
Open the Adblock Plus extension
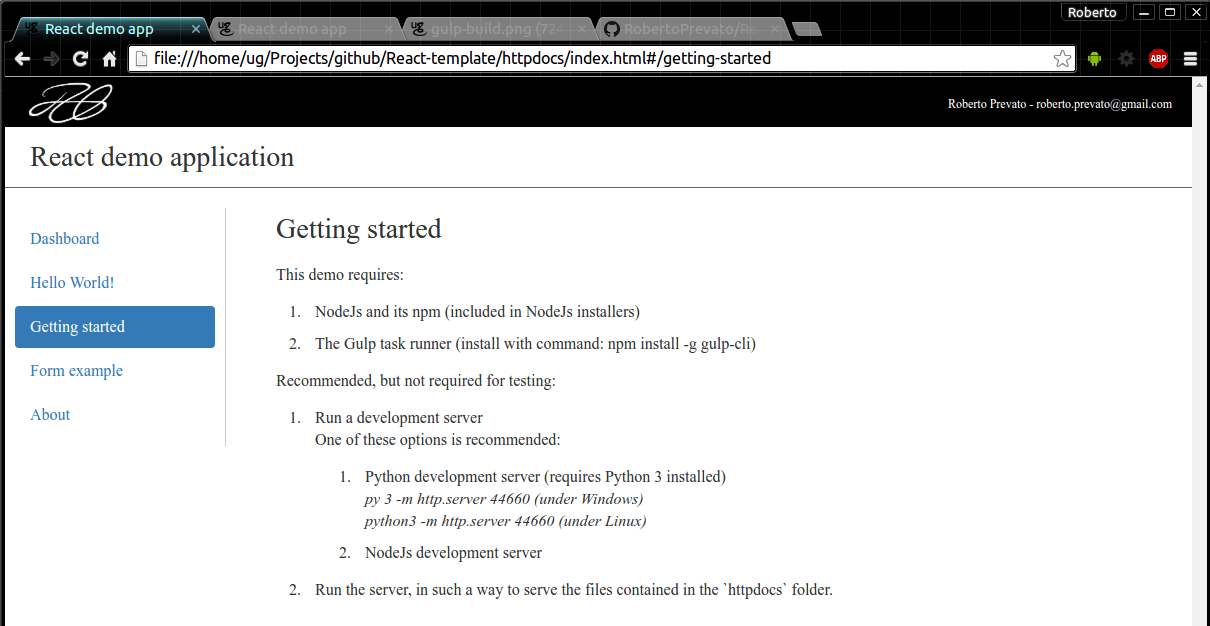(x=1158, y=59)
